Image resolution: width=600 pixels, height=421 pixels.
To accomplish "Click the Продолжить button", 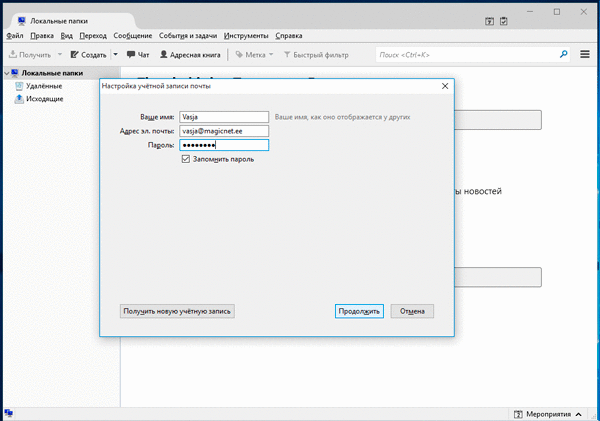I will (359, 311).
